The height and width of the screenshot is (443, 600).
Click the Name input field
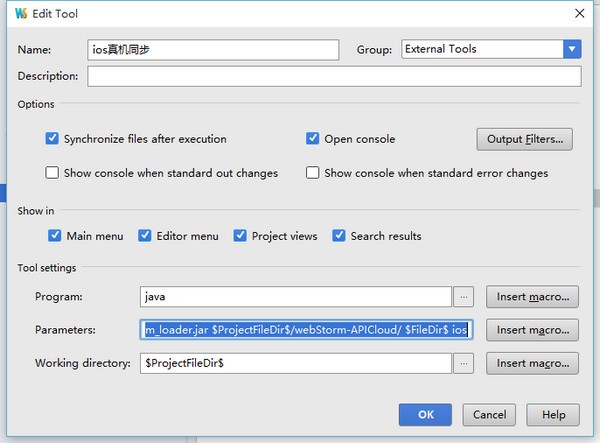pyautogui.click(x=213, y=50)
